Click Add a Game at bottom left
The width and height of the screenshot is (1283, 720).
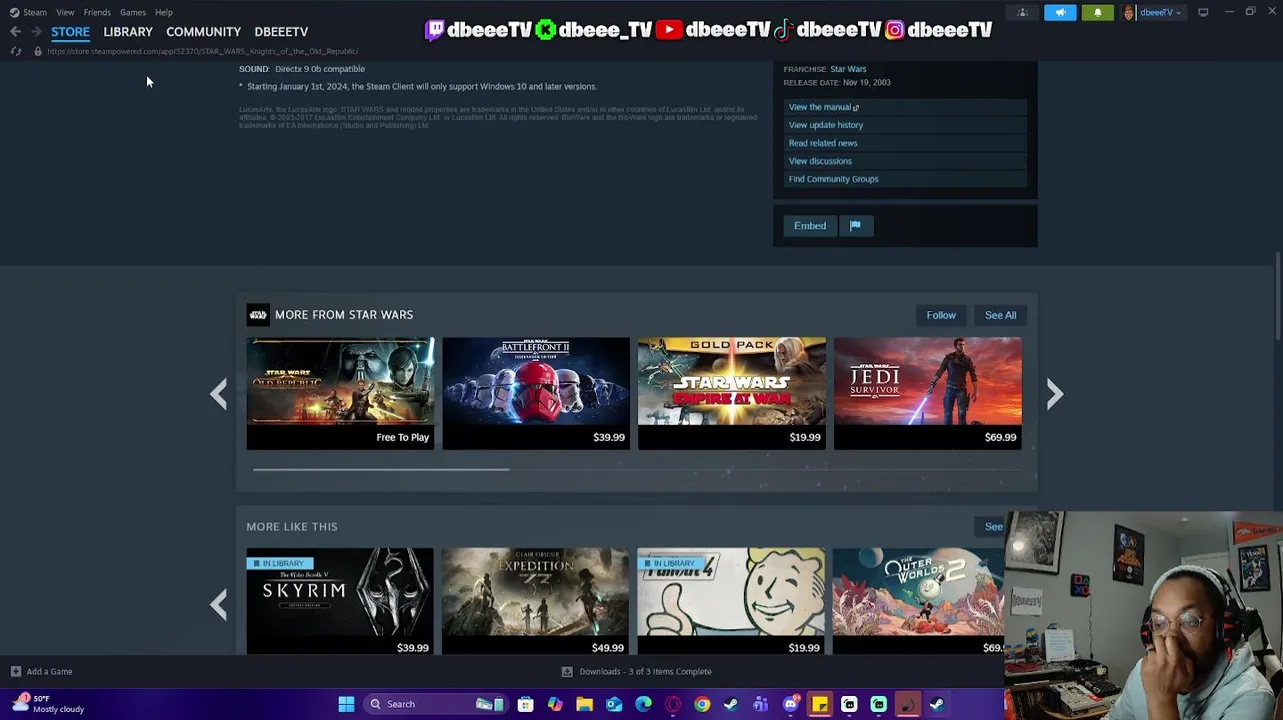pos(49,672)
